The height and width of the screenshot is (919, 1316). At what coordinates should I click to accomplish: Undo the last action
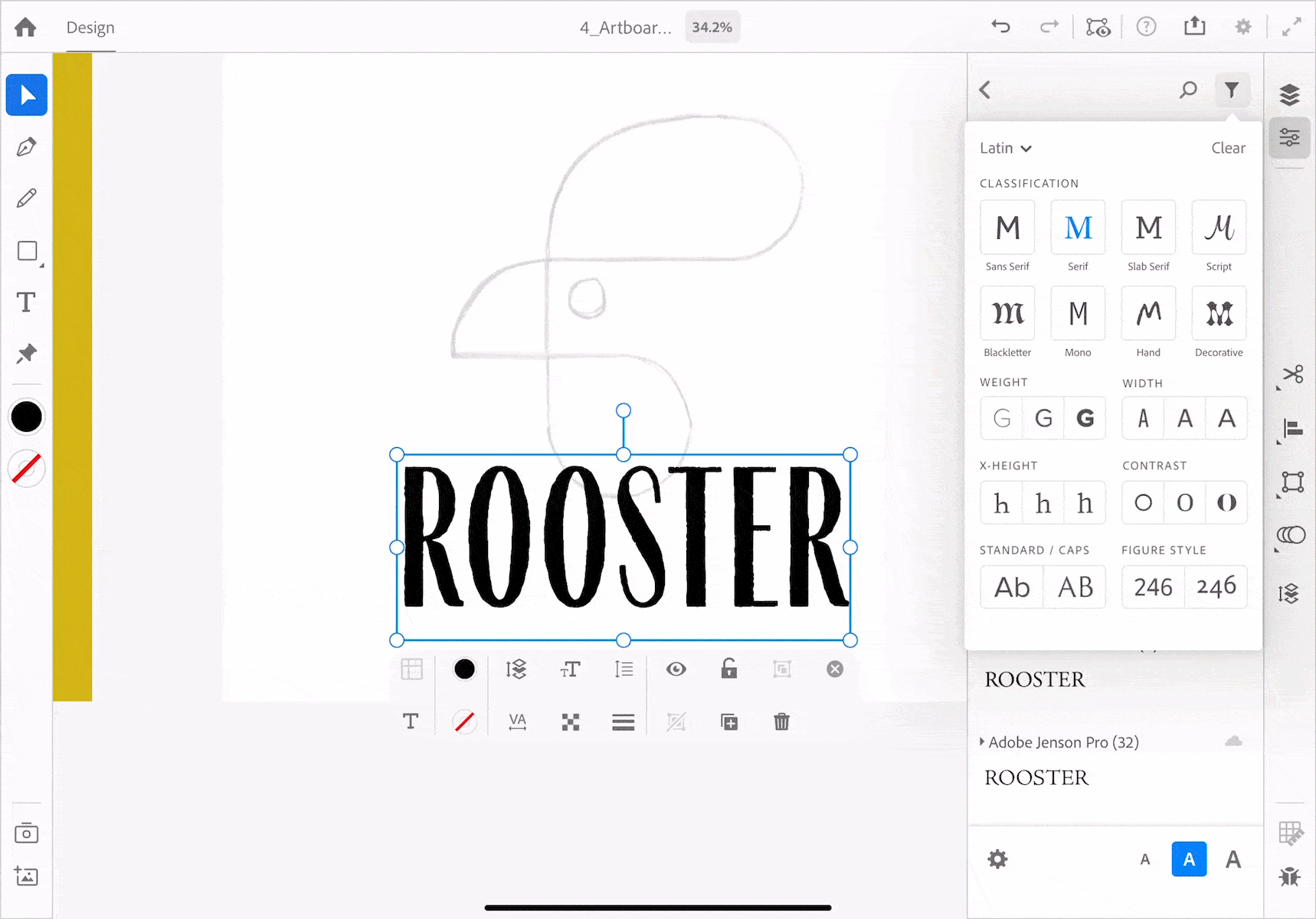click(1000, 26)
